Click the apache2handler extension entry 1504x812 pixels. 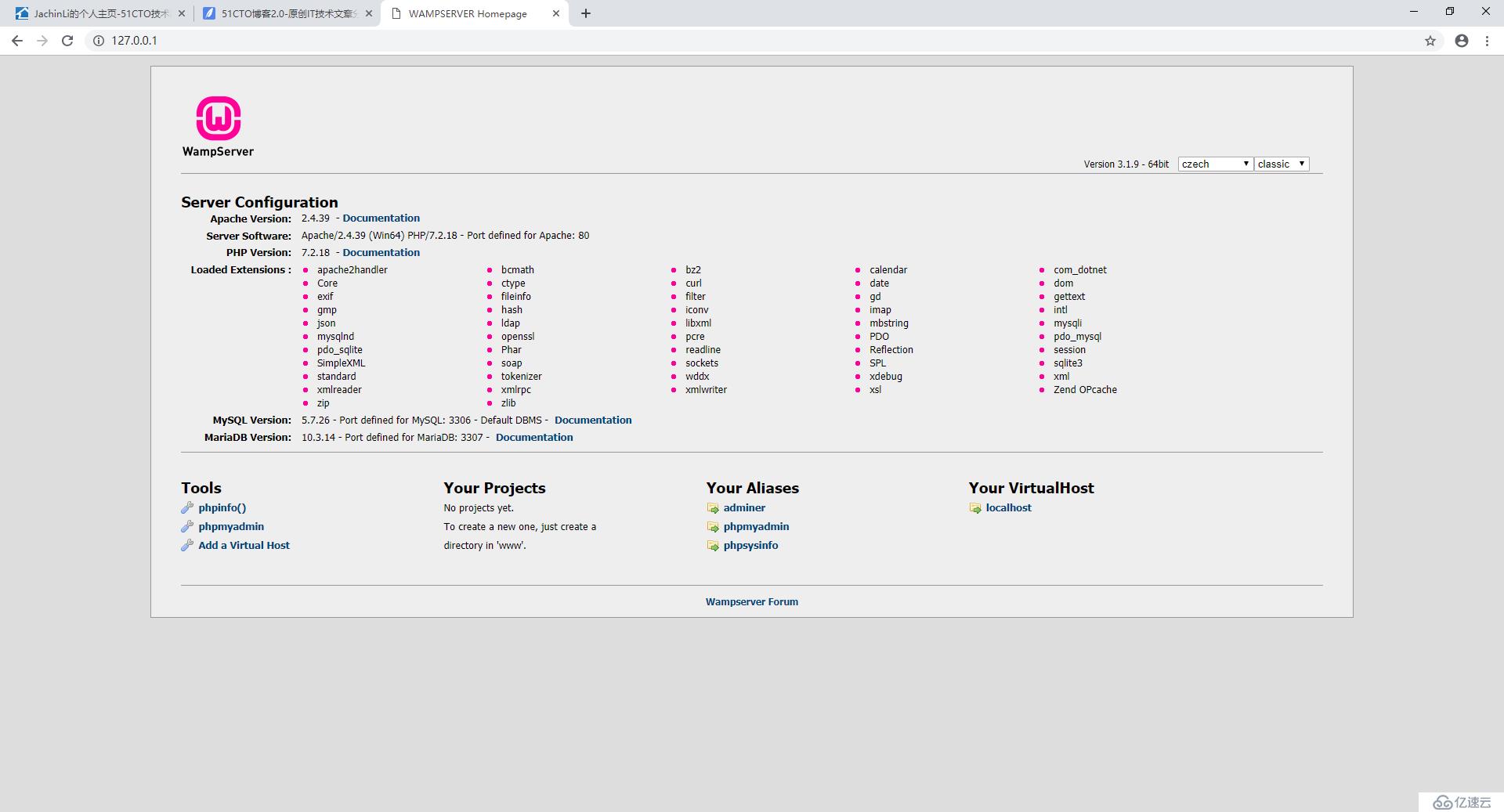coord(352,269)
